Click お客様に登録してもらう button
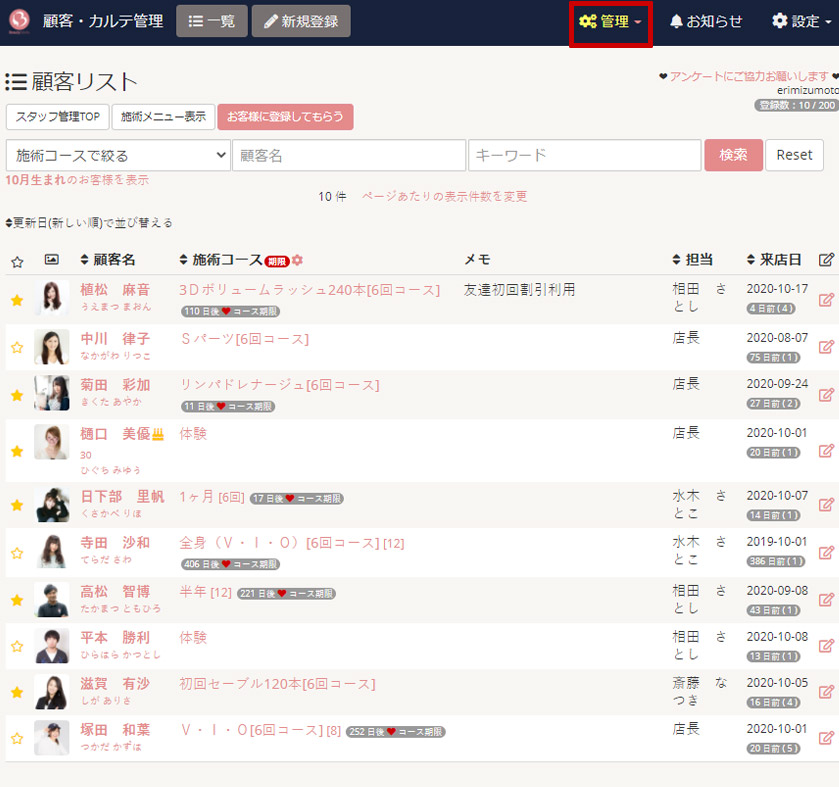This screenshot has width=839, height=787. (x=285, y=117)
